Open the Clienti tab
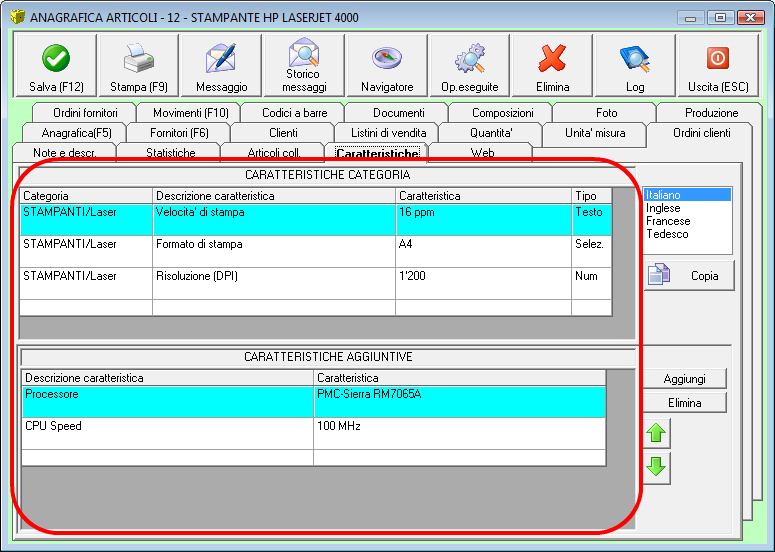The height and width of the screenshot is (552, 775). pyautogui.click(x=283, y=133)
